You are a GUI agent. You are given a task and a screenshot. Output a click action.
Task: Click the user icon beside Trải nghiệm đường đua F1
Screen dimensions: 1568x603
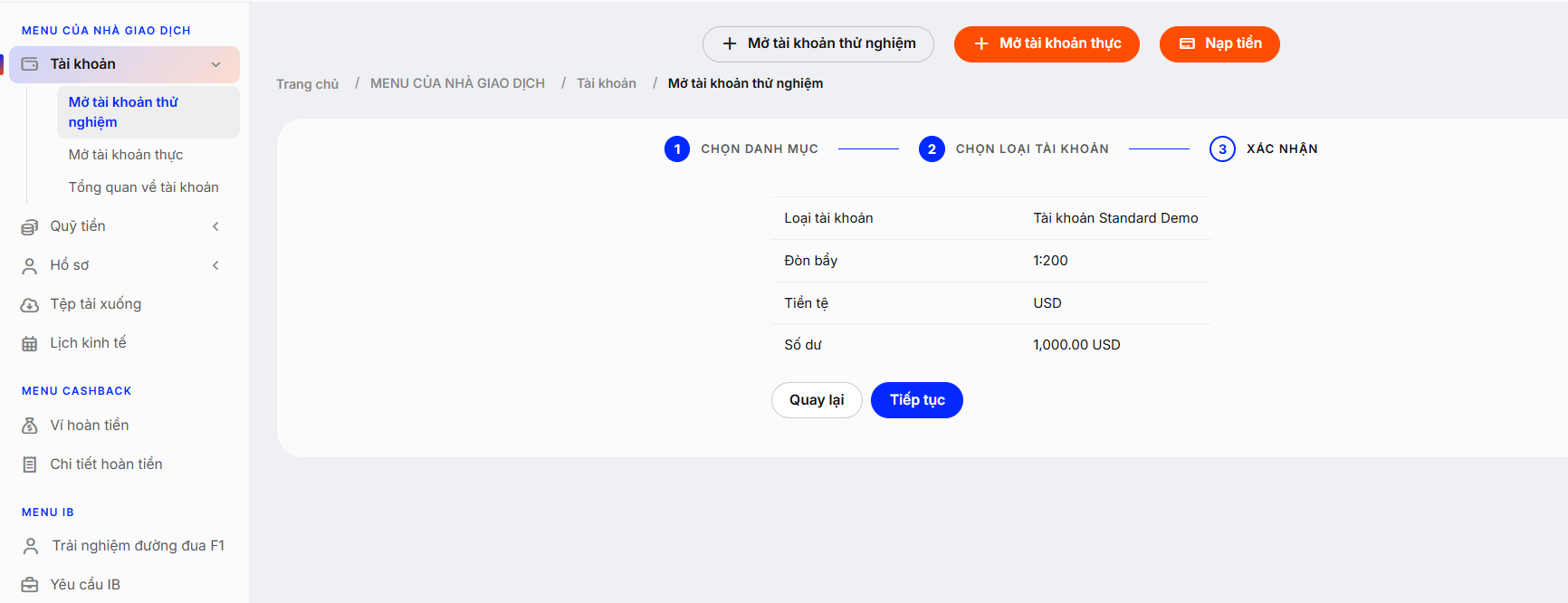click(x=31, y=546)
